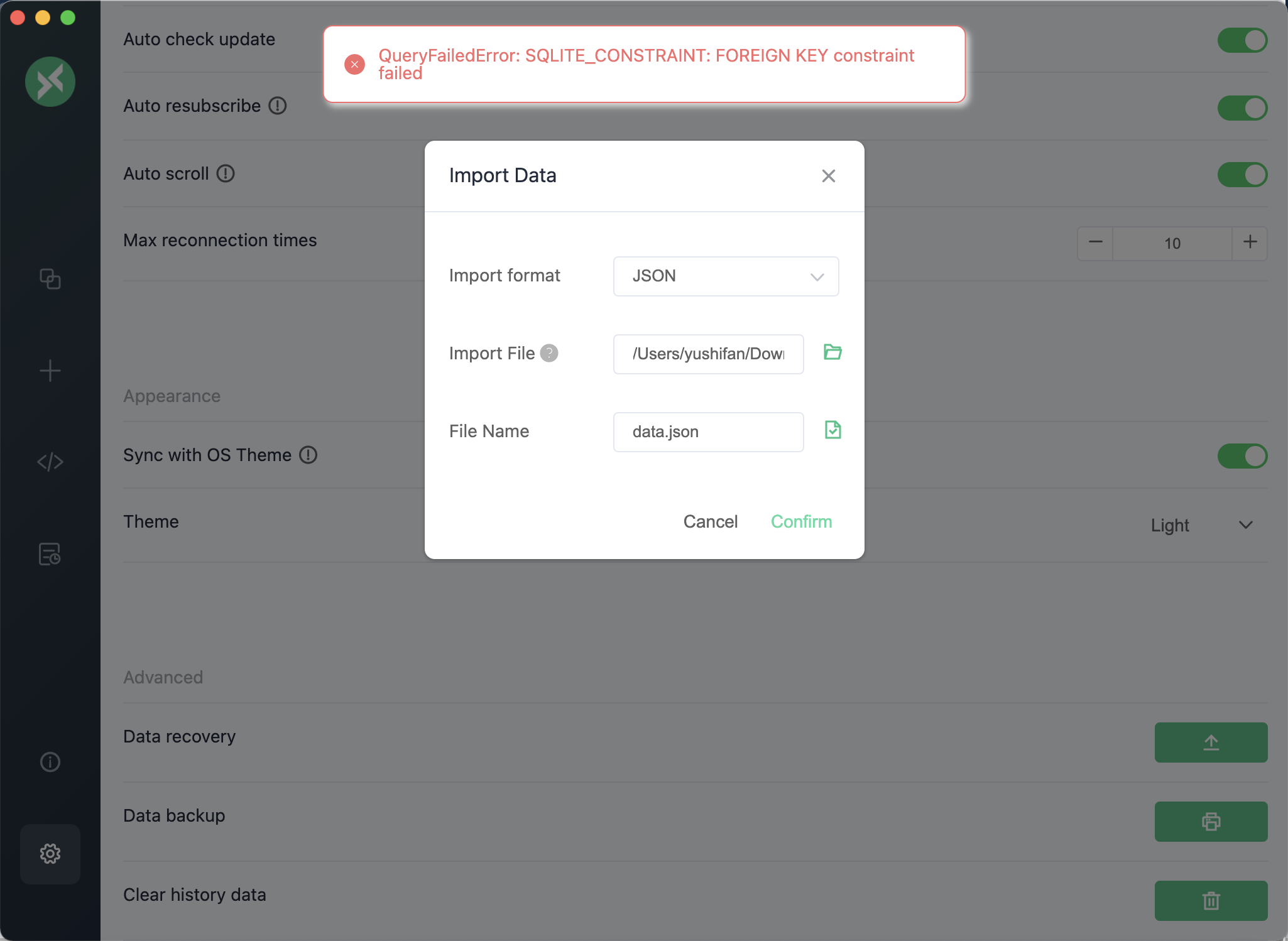Turn off Auto resubscribe
The image size is (1288, 941).
pyautogui.click(x=1242, y=107)
